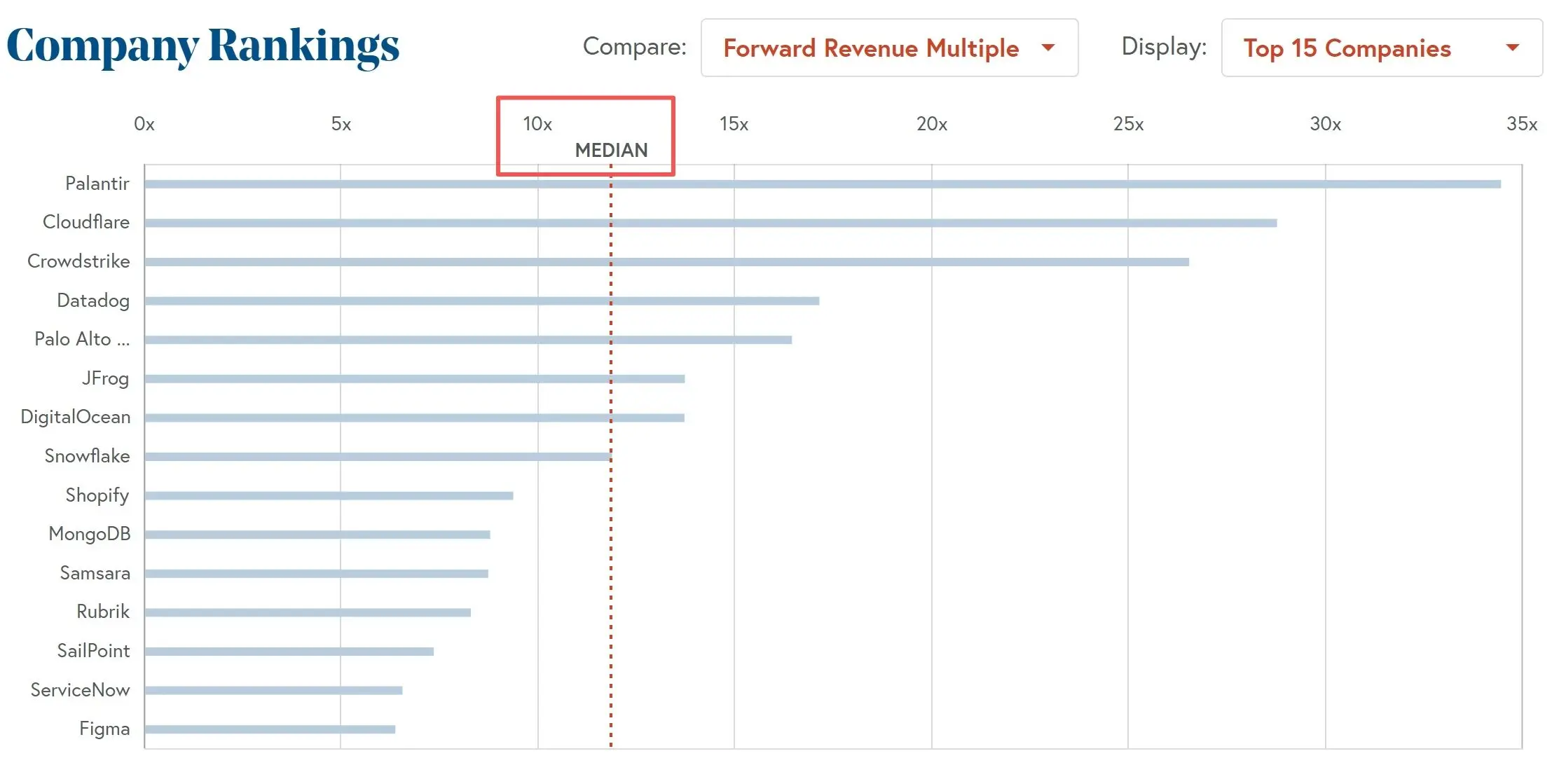Click the 0x axis label
The width and height of the screenshot is (1566, 784).
[x=144, y=124]
